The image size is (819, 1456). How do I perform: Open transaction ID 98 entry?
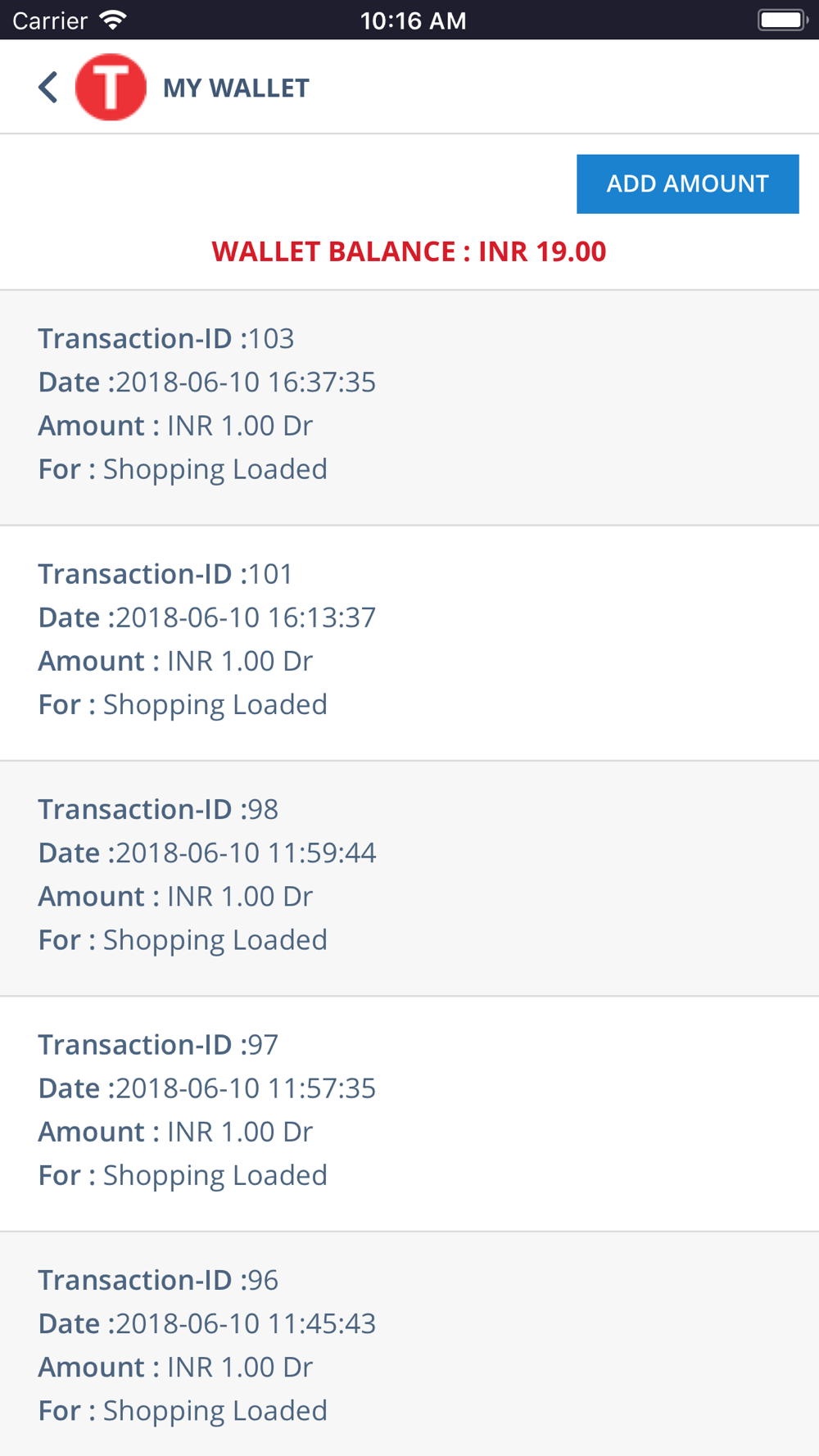[409, 878]
